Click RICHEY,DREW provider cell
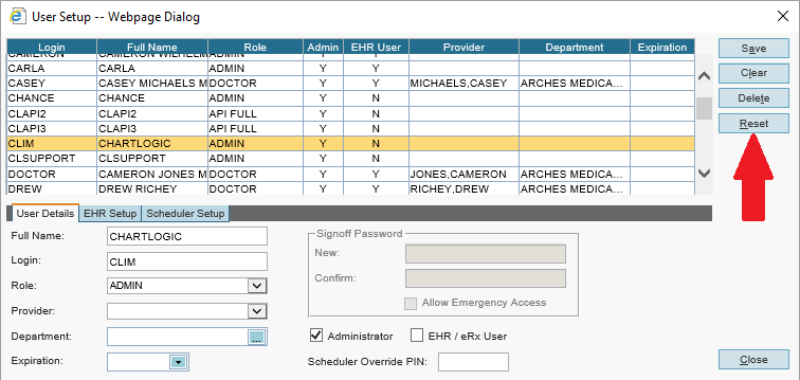Viewport: 800px width, 380px height. [x=464, y=189]
